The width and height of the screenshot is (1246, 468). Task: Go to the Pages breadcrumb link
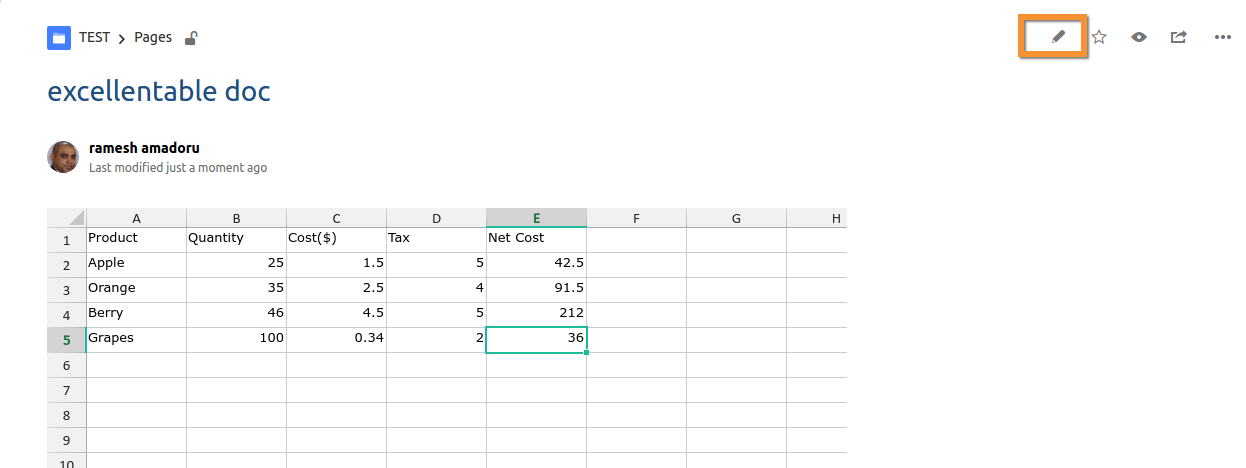[153, 38]
